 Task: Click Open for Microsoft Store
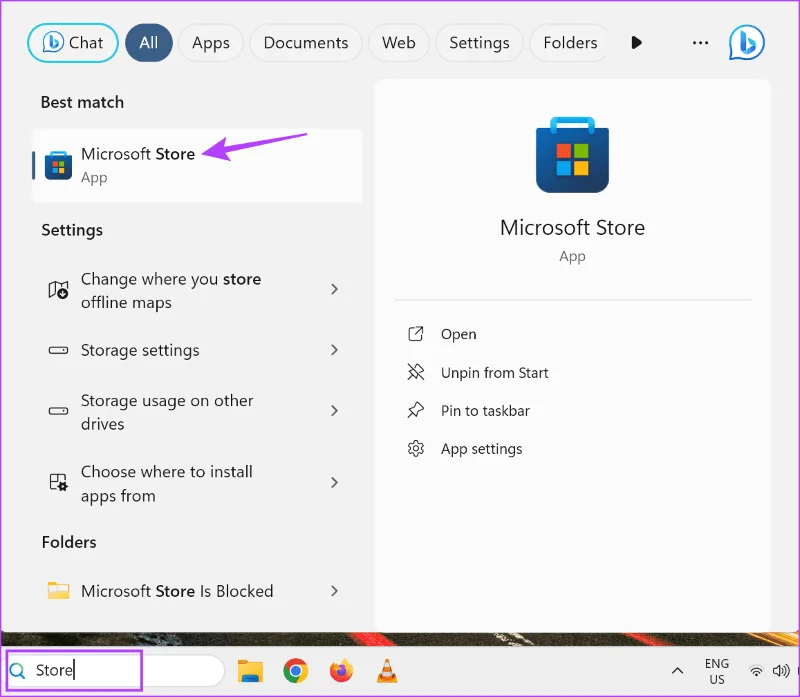458,334
